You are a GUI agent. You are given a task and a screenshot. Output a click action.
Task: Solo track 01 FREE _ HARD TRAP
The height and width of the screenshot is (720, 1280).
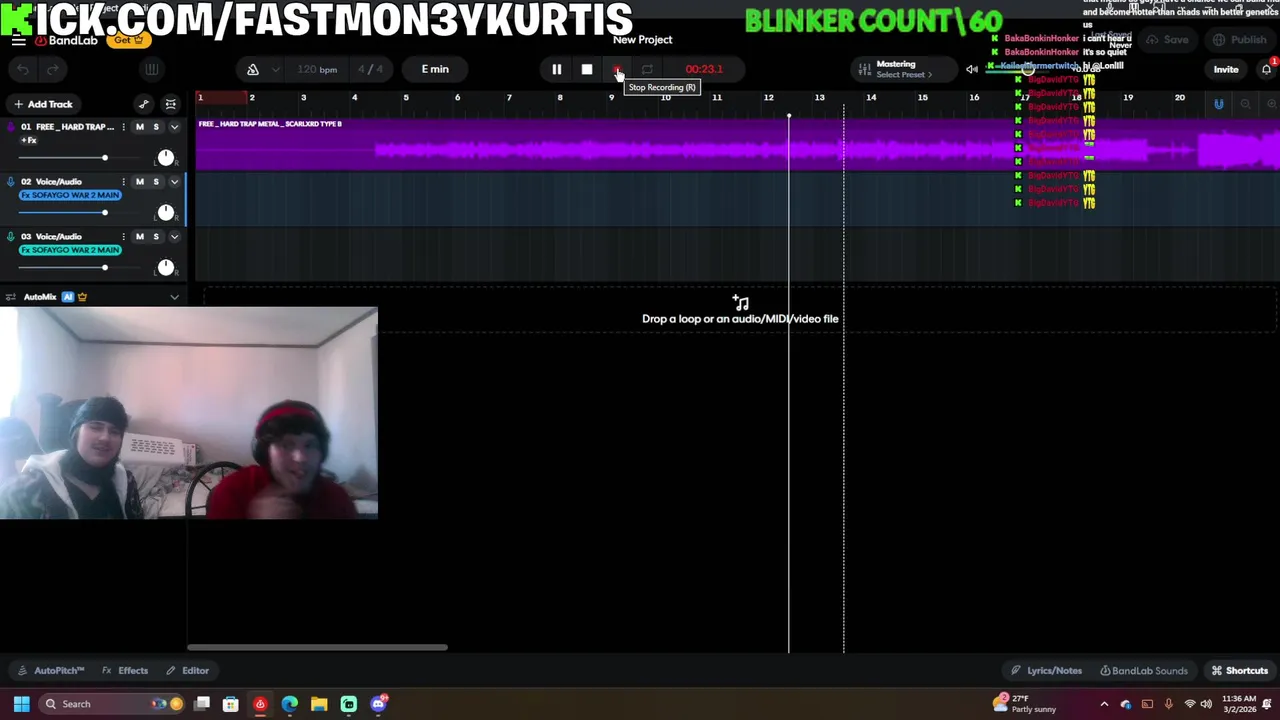pyautogui.click(x=156, y=127)
